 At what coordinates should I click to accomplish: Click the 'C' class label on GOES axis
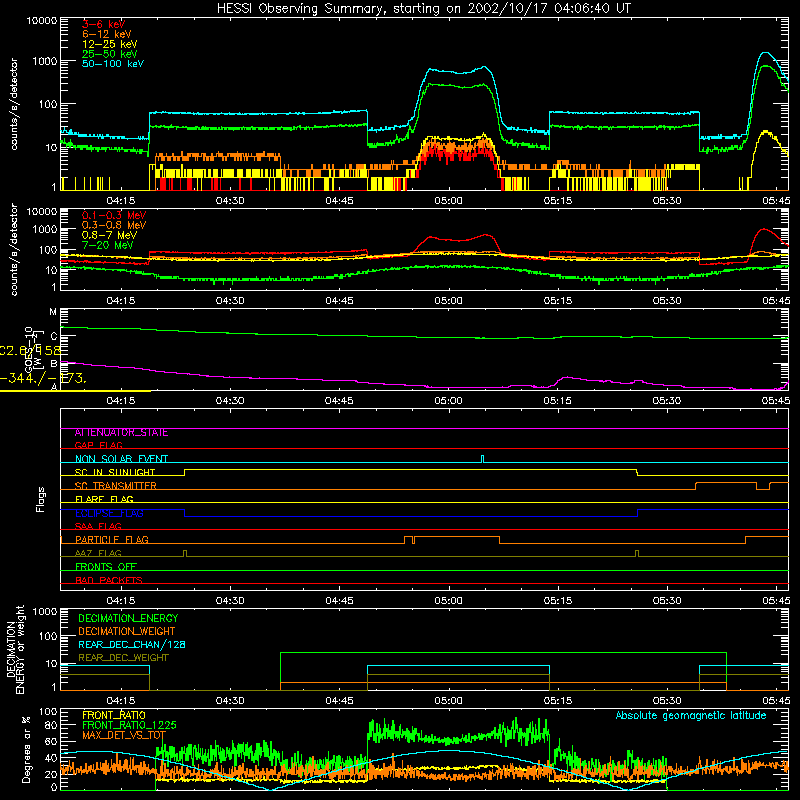pos(54,337)
